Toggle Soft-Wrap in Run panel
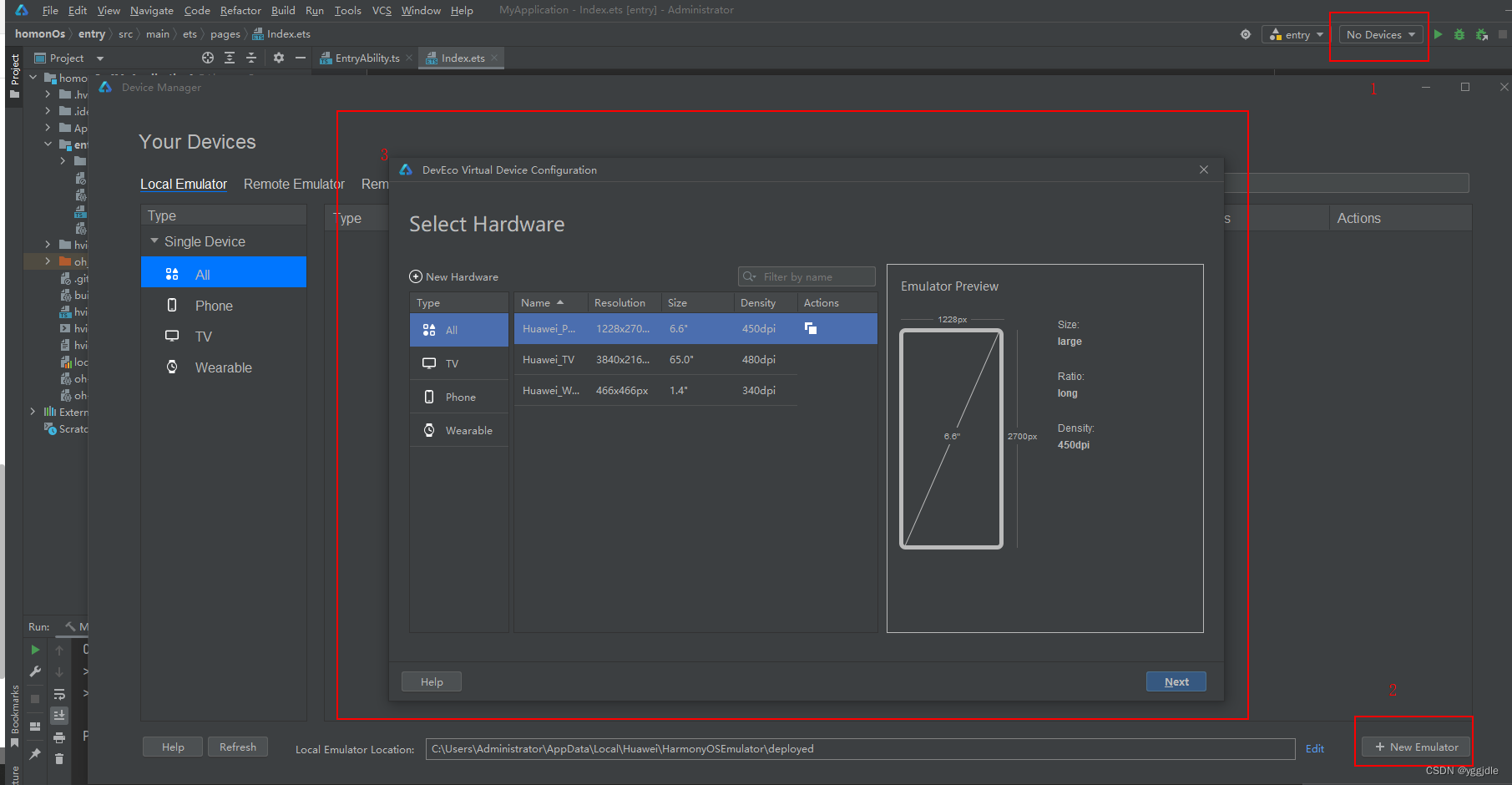The width and height of the screenshot is (1512, 785). (x=59, y=694)
